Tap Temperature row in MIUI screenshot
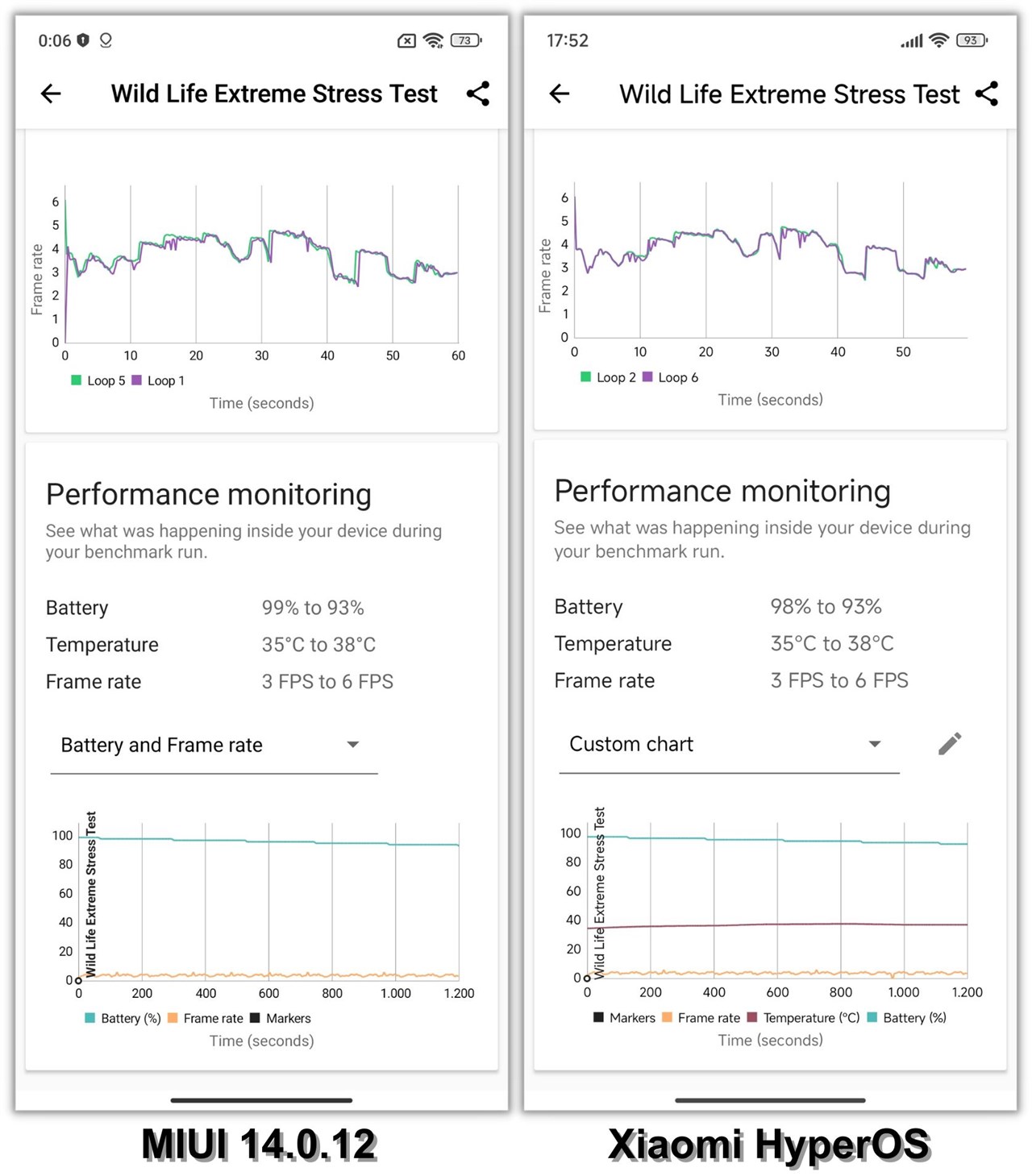 tap(261, 645)
